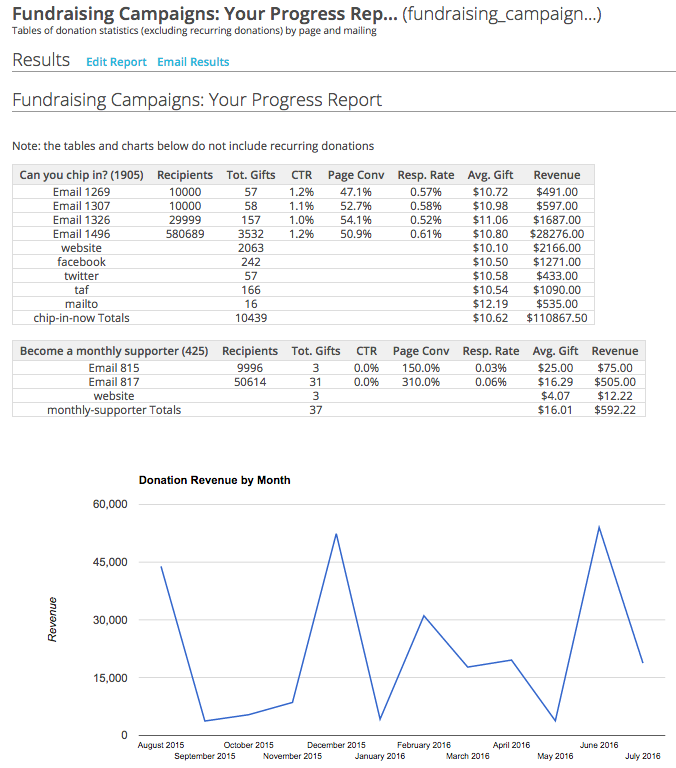This screenshot has height=768, width=676.
Task: Click the Can you chip in? (1905) header
Action: (x=81, y=175)
